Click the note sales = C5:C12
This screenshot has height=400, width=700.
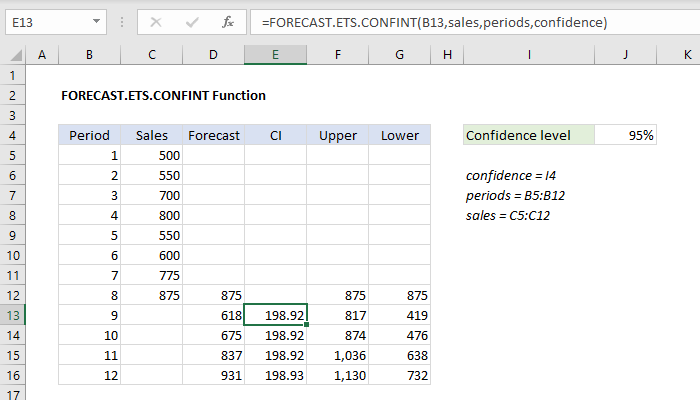[508, 216]
